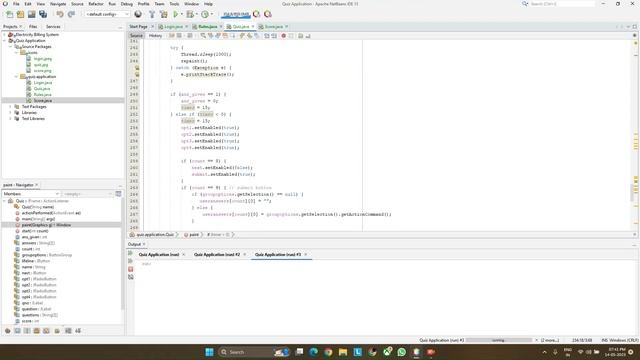Select actionPerformed method in Navigator
This screenshot has height=360, width=640.
click(51, 213)
